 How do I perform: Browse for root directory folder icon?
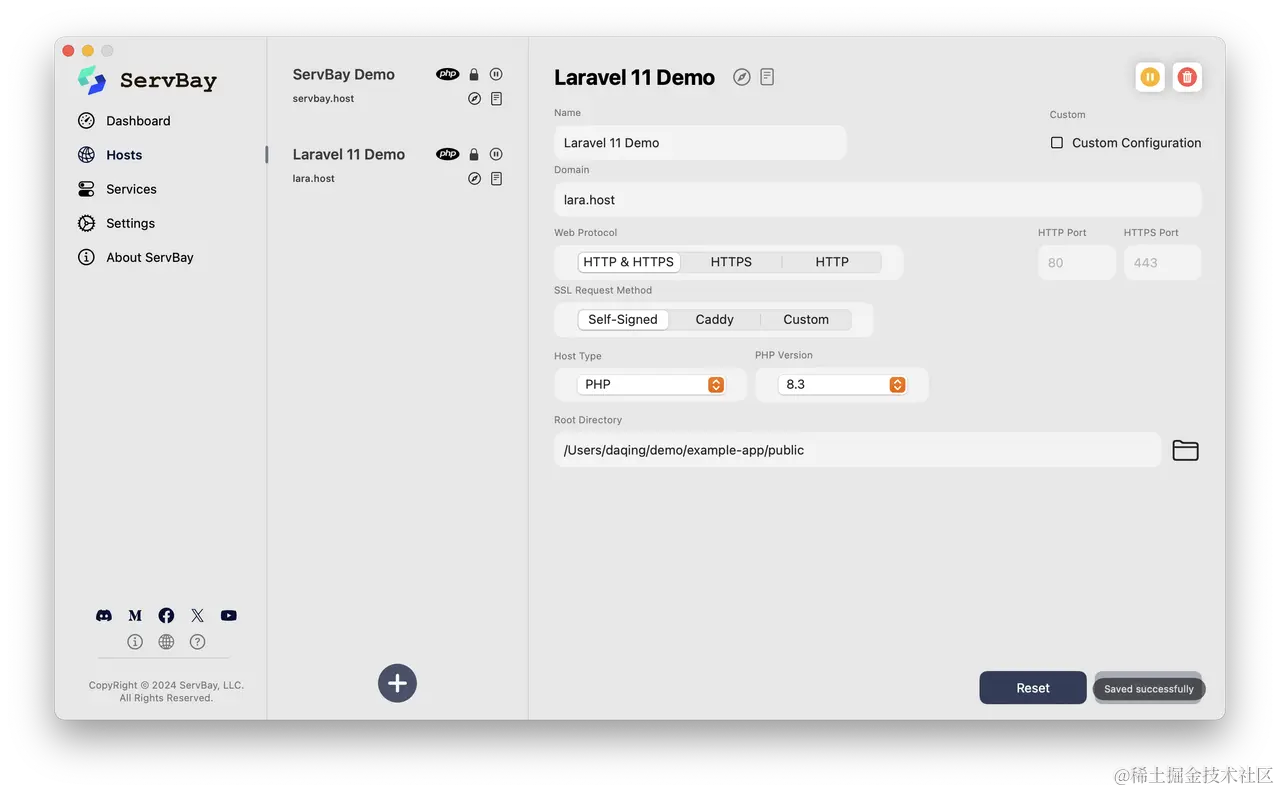click(x=1185, y=451)
